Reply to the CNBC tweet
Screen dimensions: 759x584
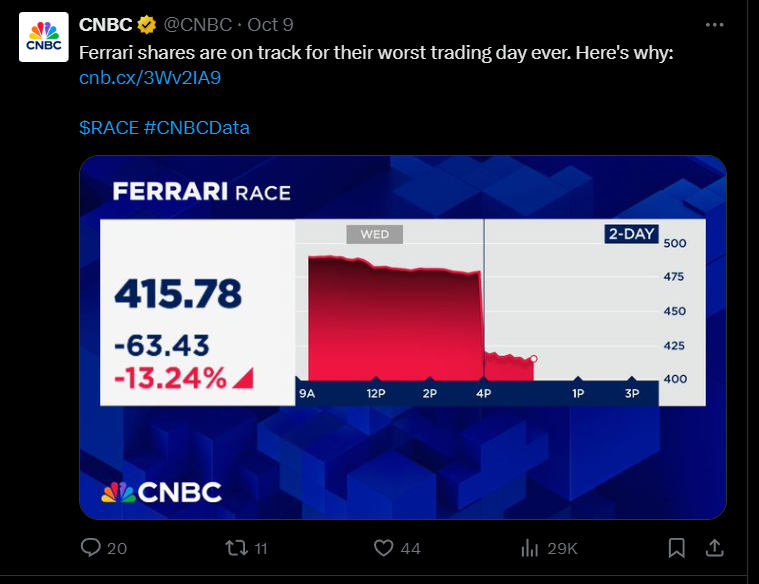click(91, 547)
